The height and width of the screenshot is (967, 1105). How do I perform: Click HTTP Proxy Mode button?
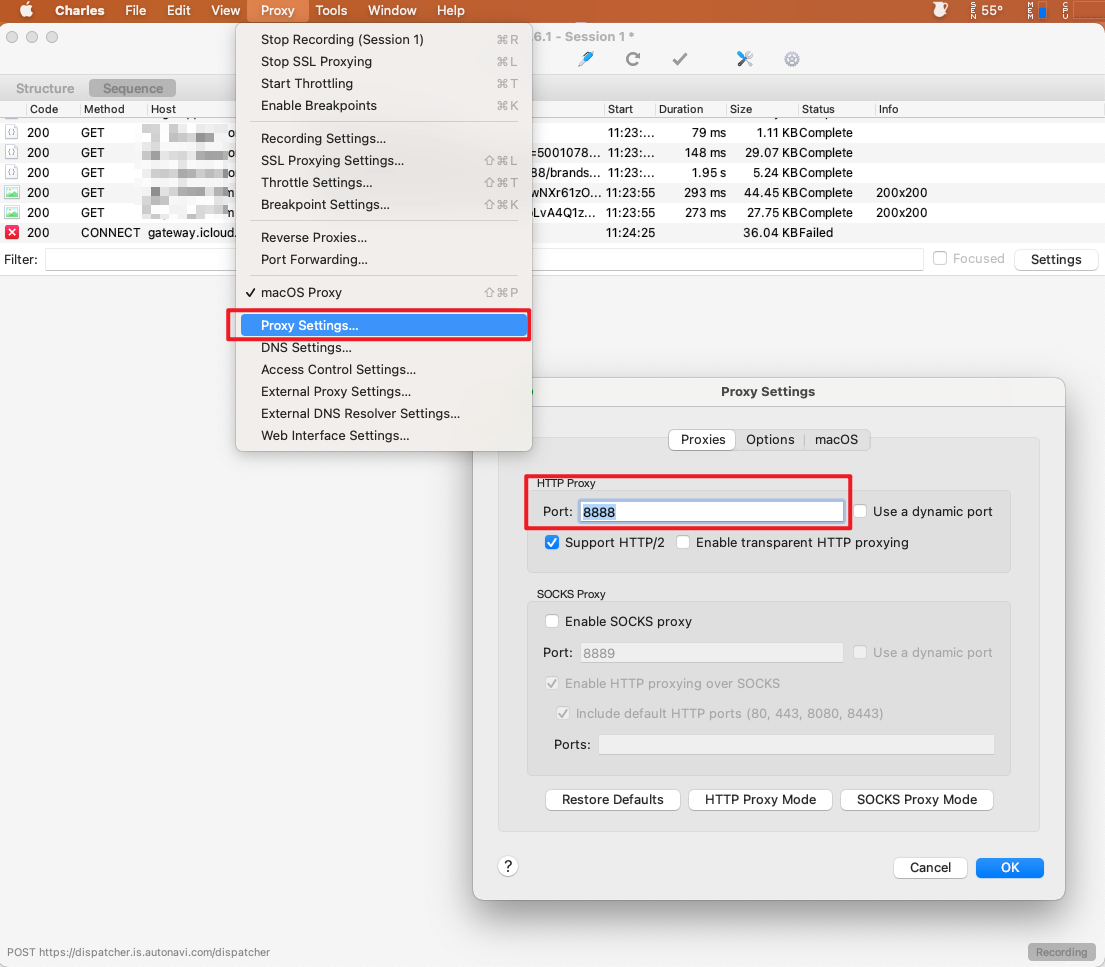click(x=760, y=800)
